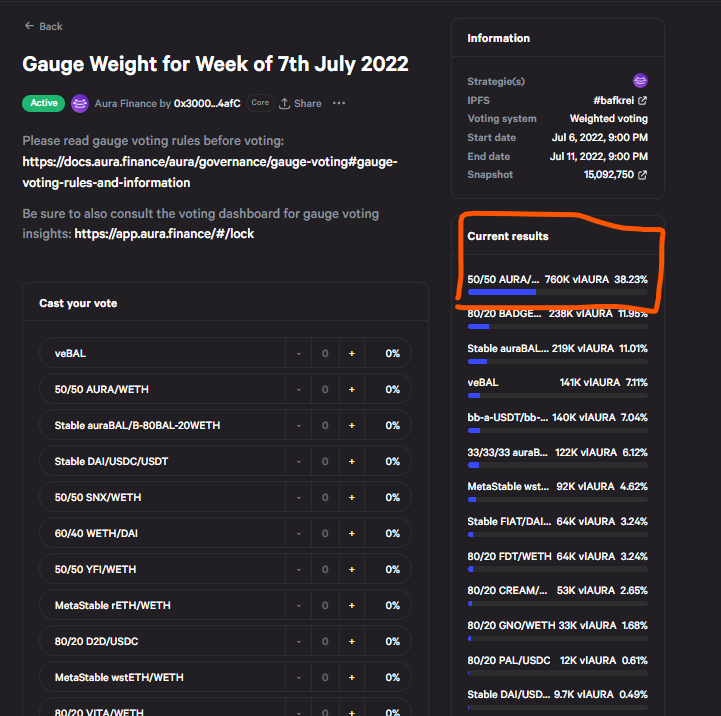Click 80/20 BADGE... result progress bar
Image resolution: width=721 pixels, height=716 pixels.
coord(557,326)
